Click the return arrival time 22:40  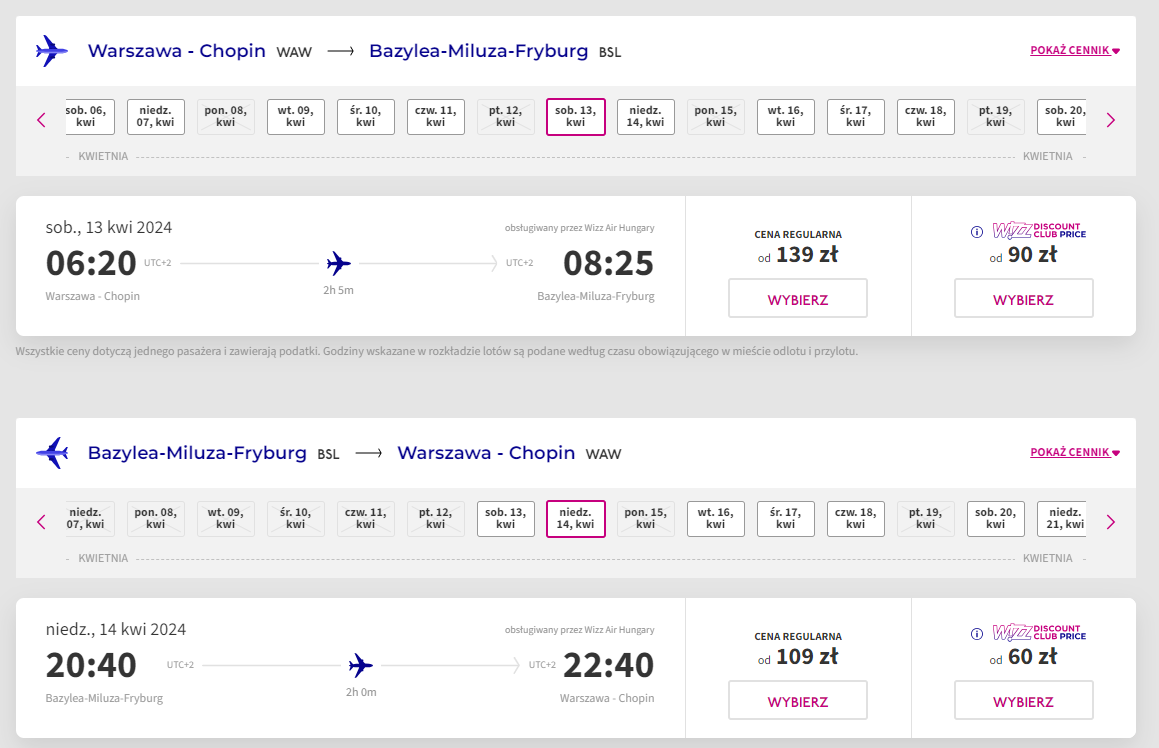[x=608, y=665]
